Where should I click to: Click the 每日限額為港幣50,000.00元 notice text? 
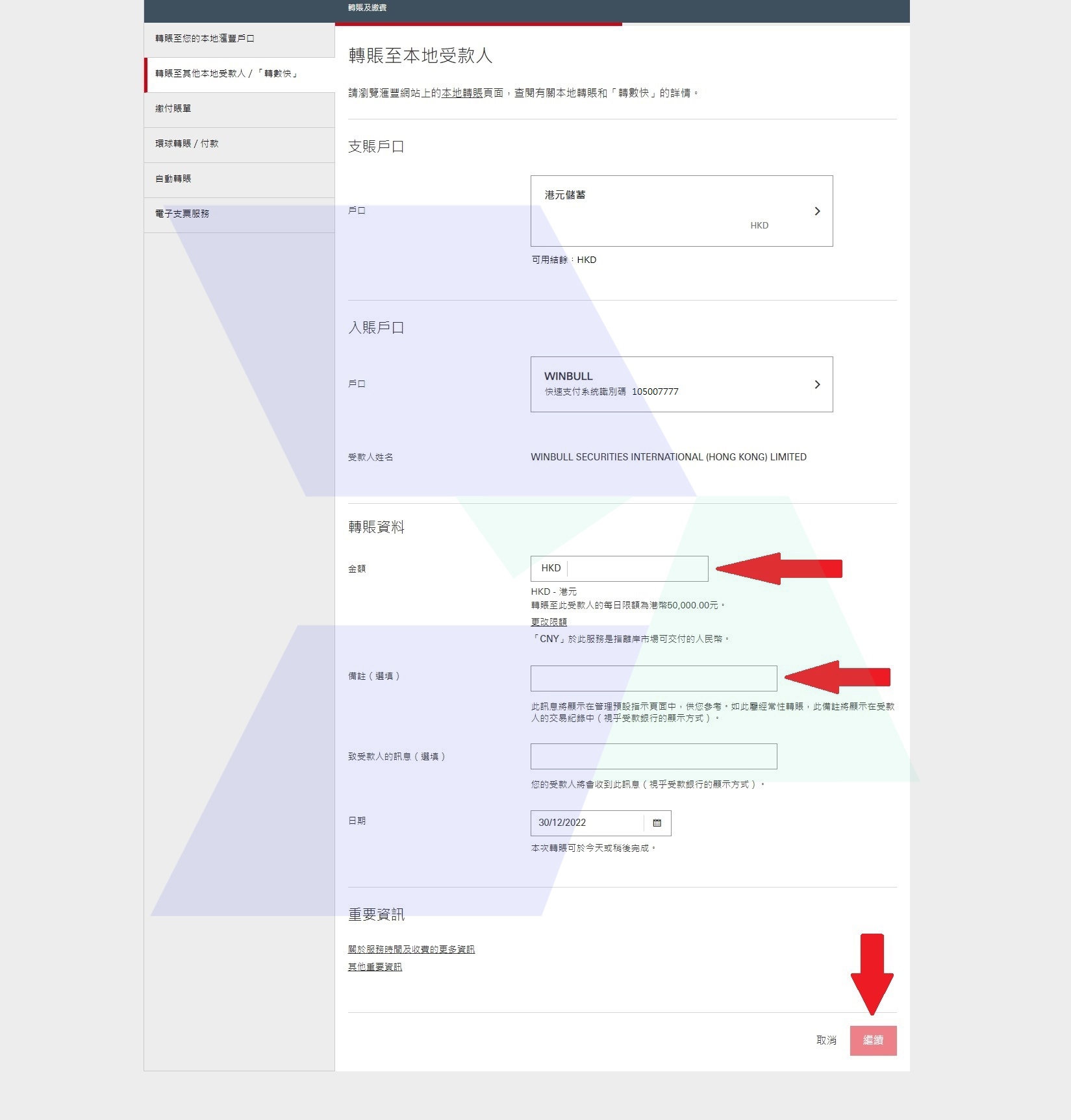[x=627, y=605]
